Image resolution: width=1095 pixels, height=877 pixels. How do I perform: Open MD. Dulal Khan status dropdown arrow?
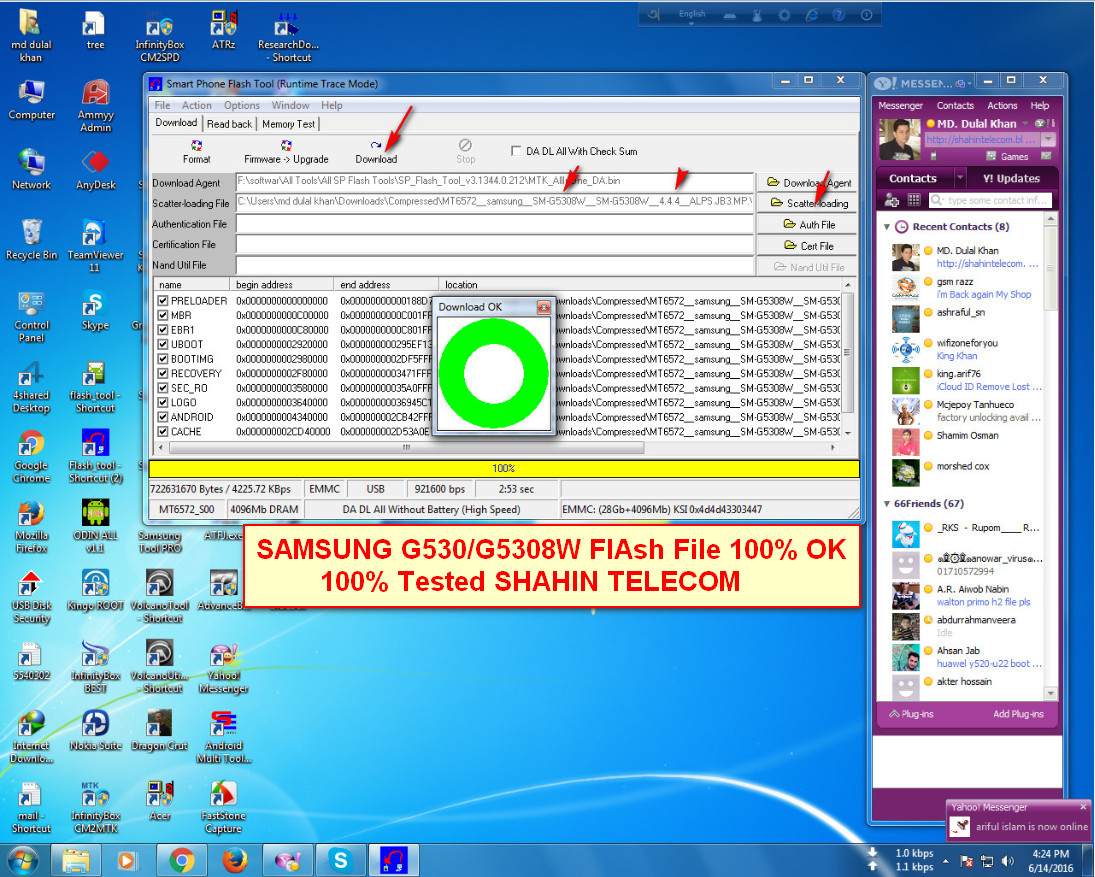coord(1025,124)
